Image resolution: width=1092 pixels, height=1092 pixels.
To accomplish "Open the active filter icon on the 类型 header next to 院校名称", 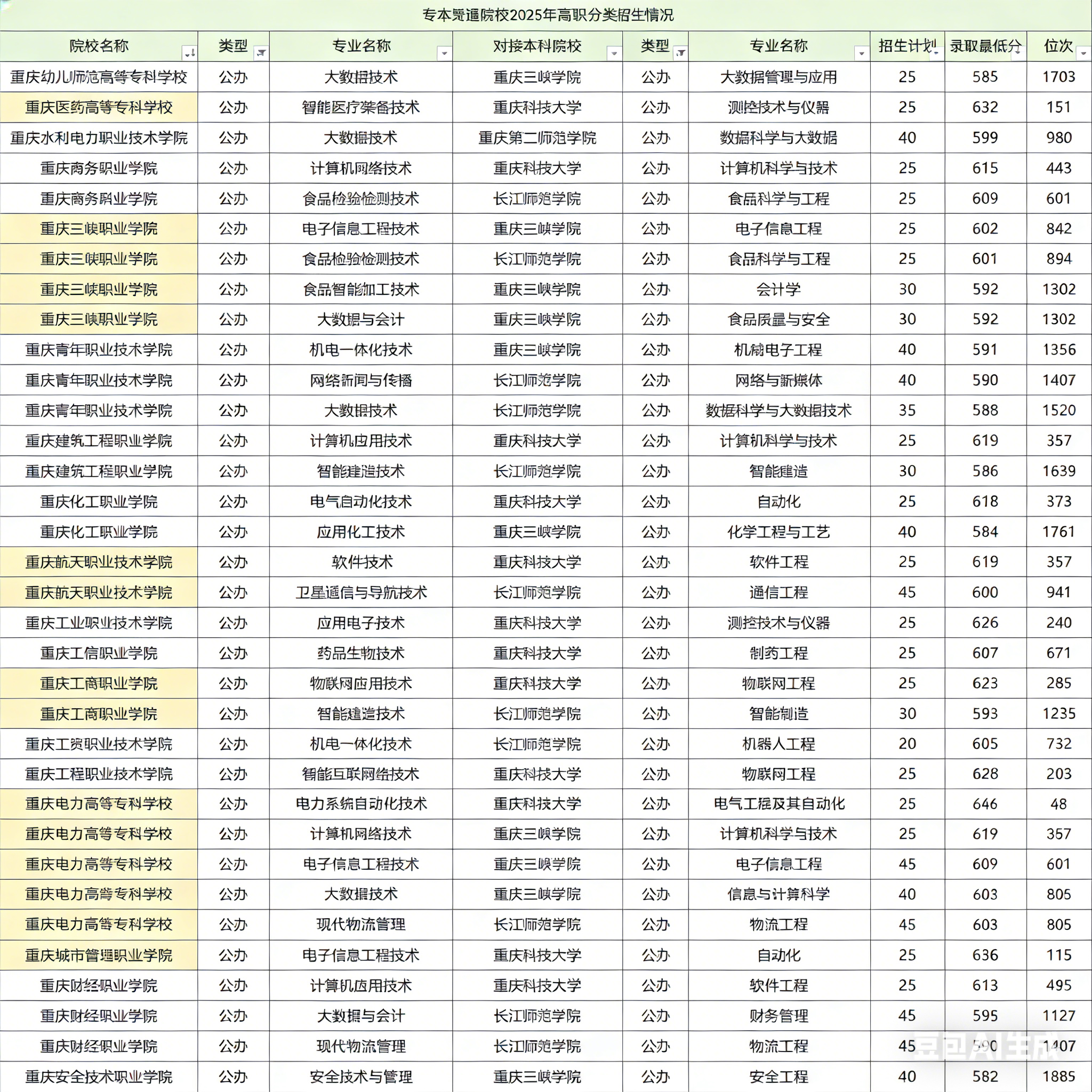I will click(x=261, y=53).
